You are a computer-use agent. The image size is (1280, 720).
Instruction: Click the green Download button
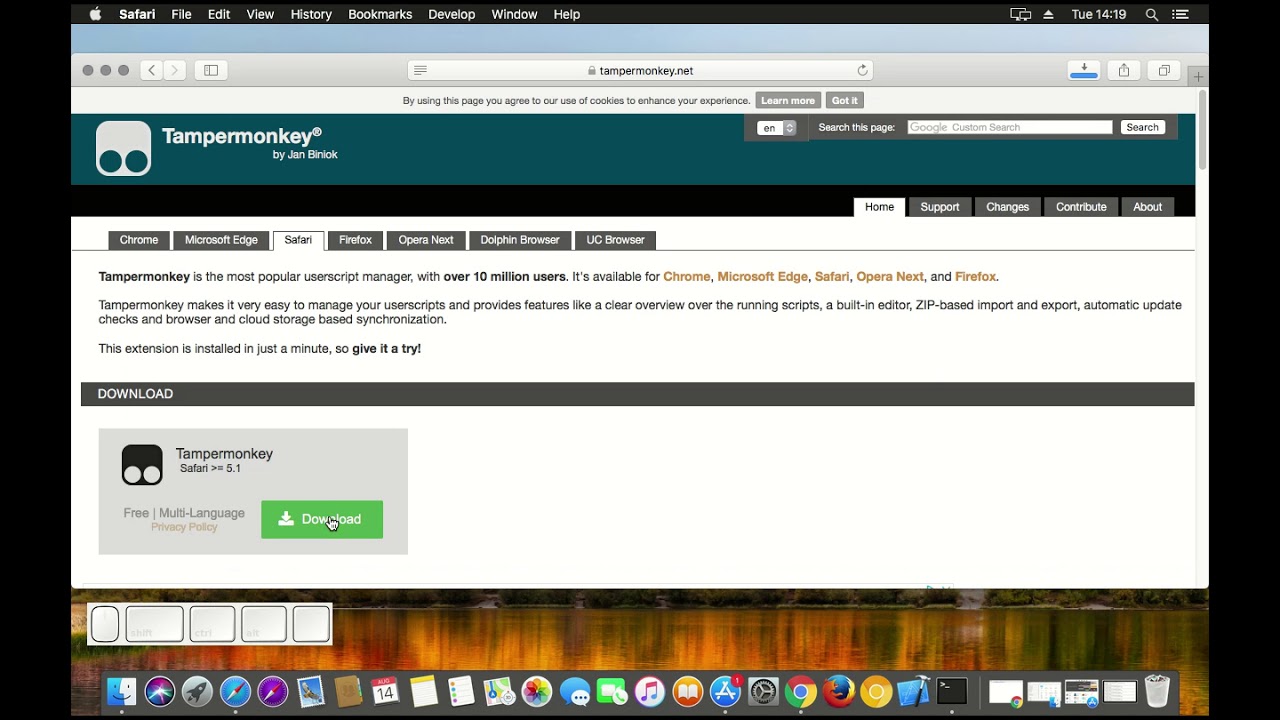[322, 519]
